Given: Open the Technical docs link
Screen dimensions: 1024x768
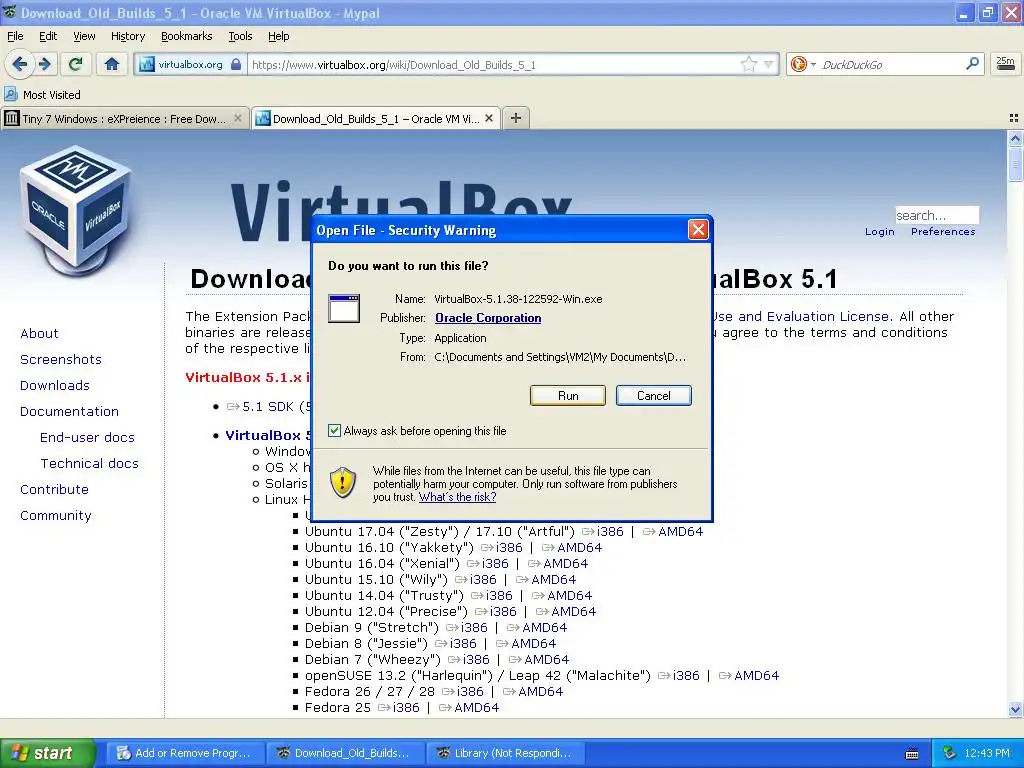Looking at the screenshot, I should pos(89,463).
